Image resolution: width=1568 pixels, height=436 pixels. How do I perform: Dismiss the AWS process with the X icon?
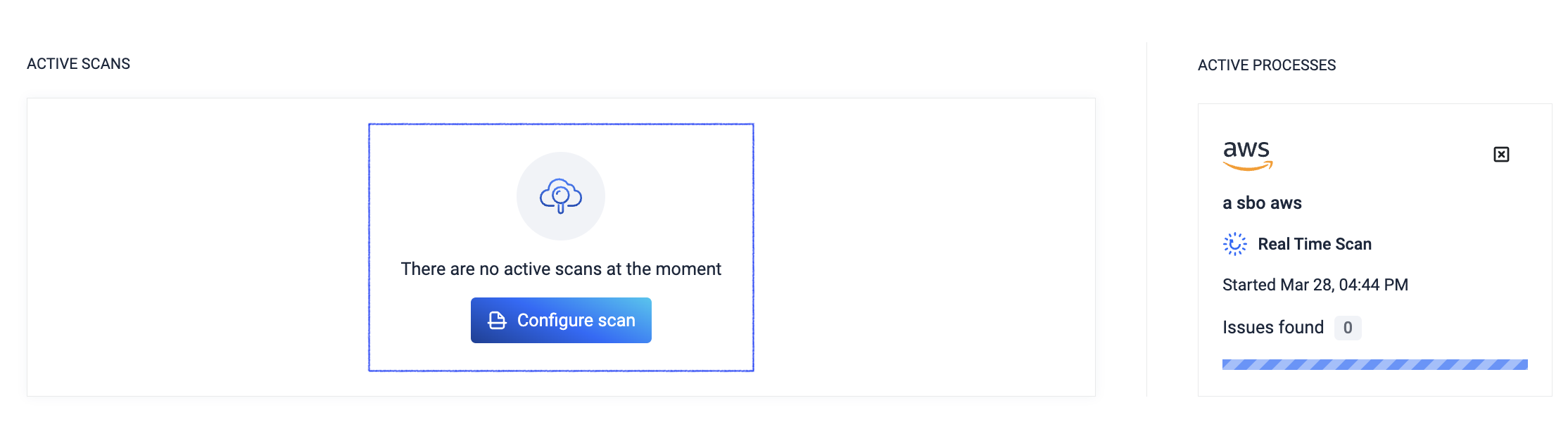[1501, 154]
